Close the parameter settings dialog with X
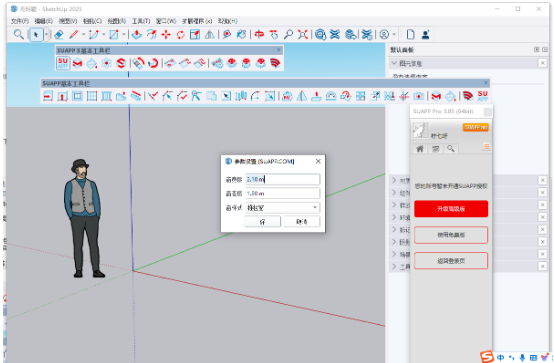 318,161
